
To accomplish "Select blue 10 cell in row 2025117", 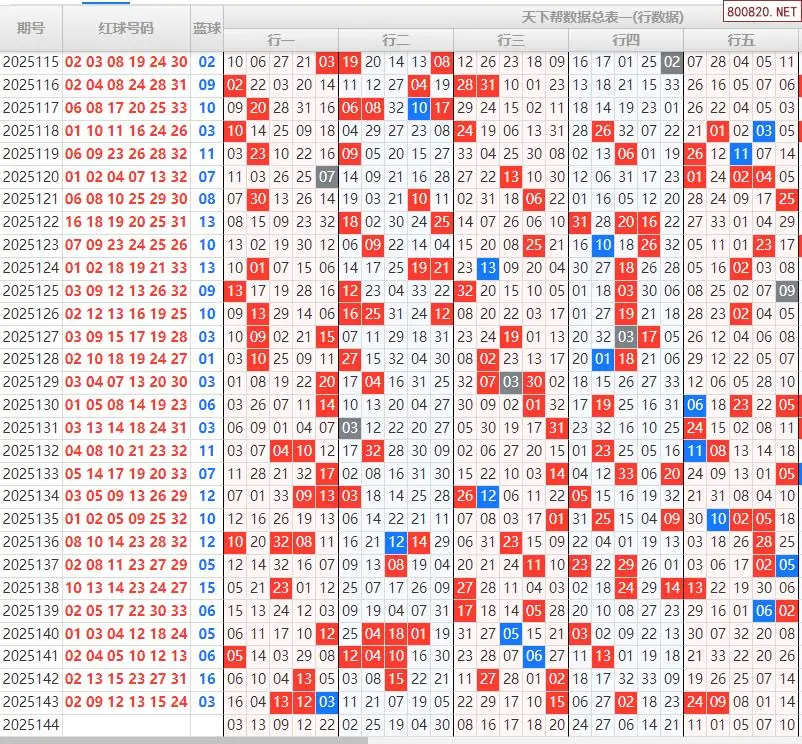I will [x=419, y=108].
